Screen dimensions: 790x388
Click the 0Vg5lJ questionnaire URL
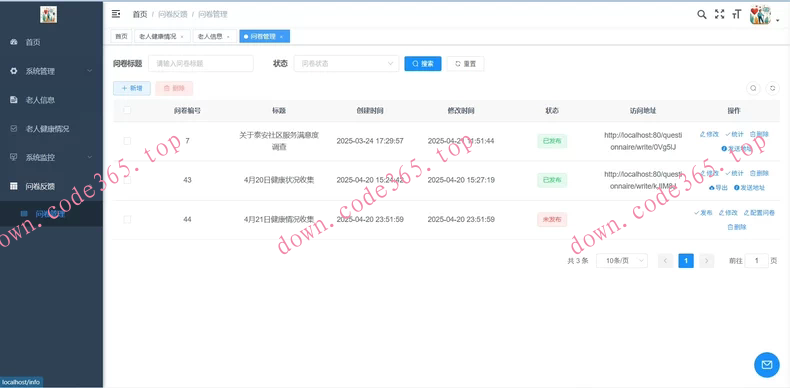(643, 141)
